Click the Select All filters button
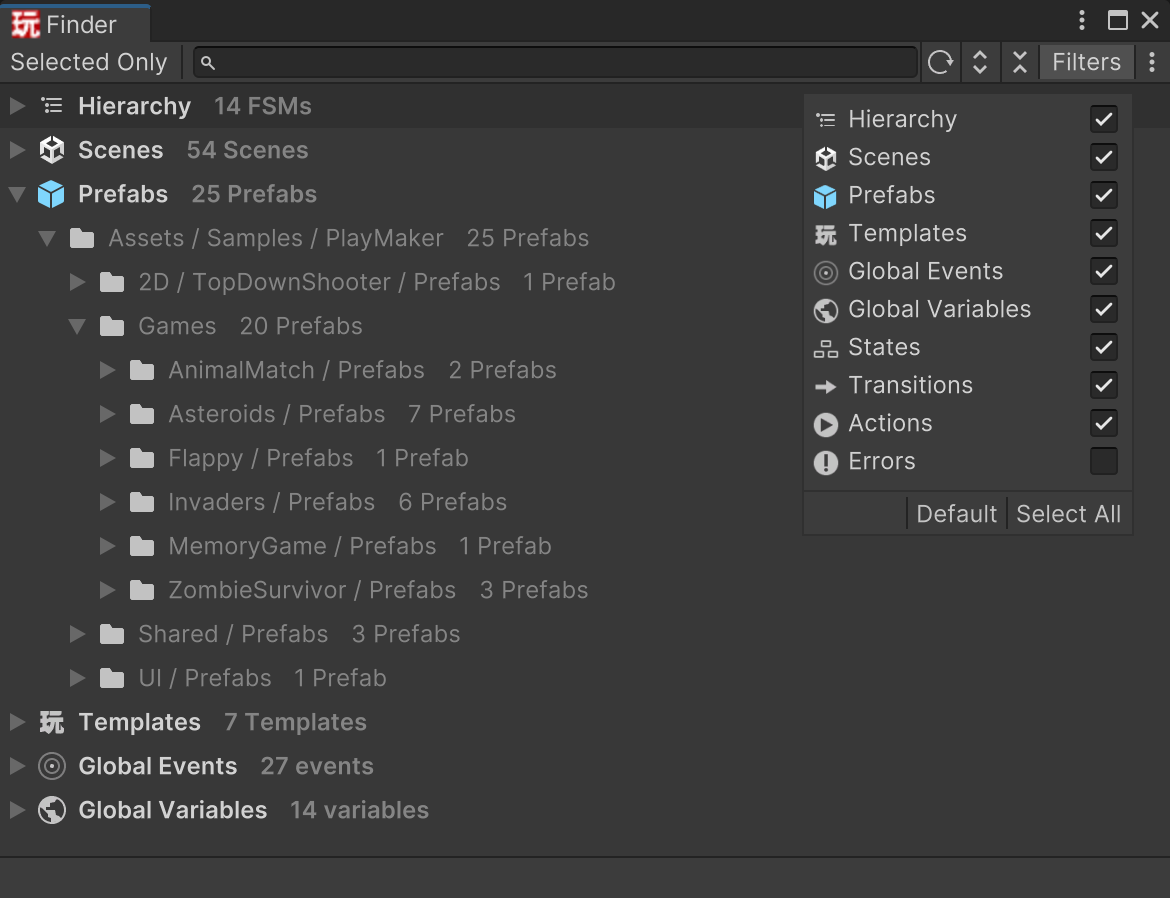The height and width of the screenshot is (898, 1170). [x=1069, y=514]
